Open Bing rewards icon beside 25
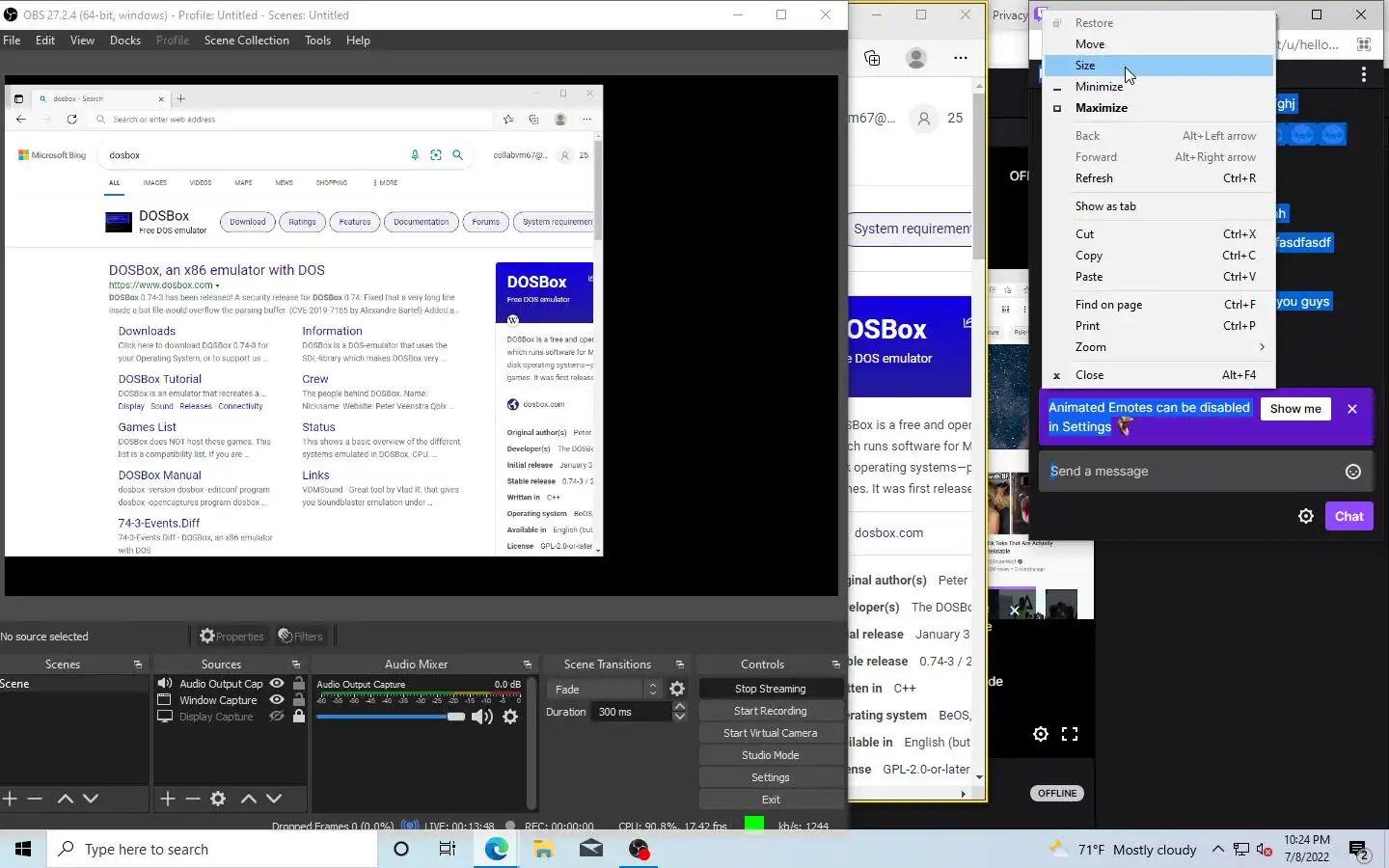 (924, 119)
